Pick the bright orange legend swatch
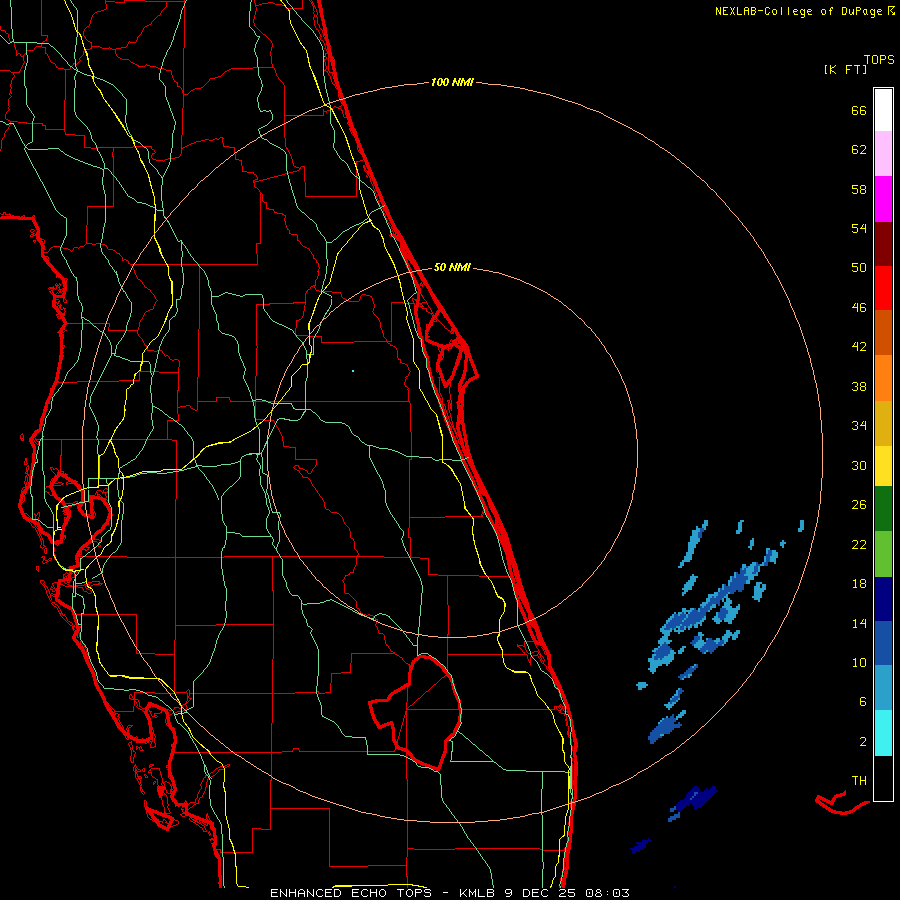The height and width of the screenshot is (900, 900). tap(883, 378)
